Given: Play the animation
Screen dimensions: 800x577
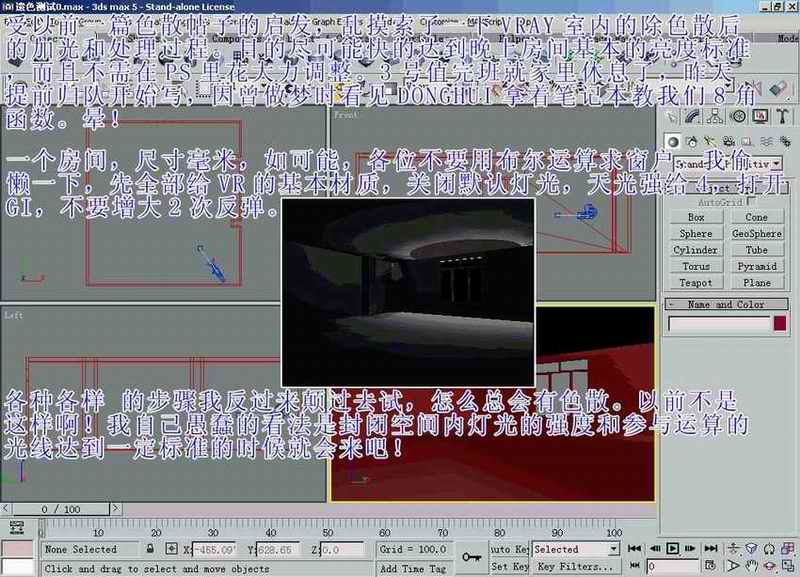Looking at the screenshot, I should click(672, 548).
